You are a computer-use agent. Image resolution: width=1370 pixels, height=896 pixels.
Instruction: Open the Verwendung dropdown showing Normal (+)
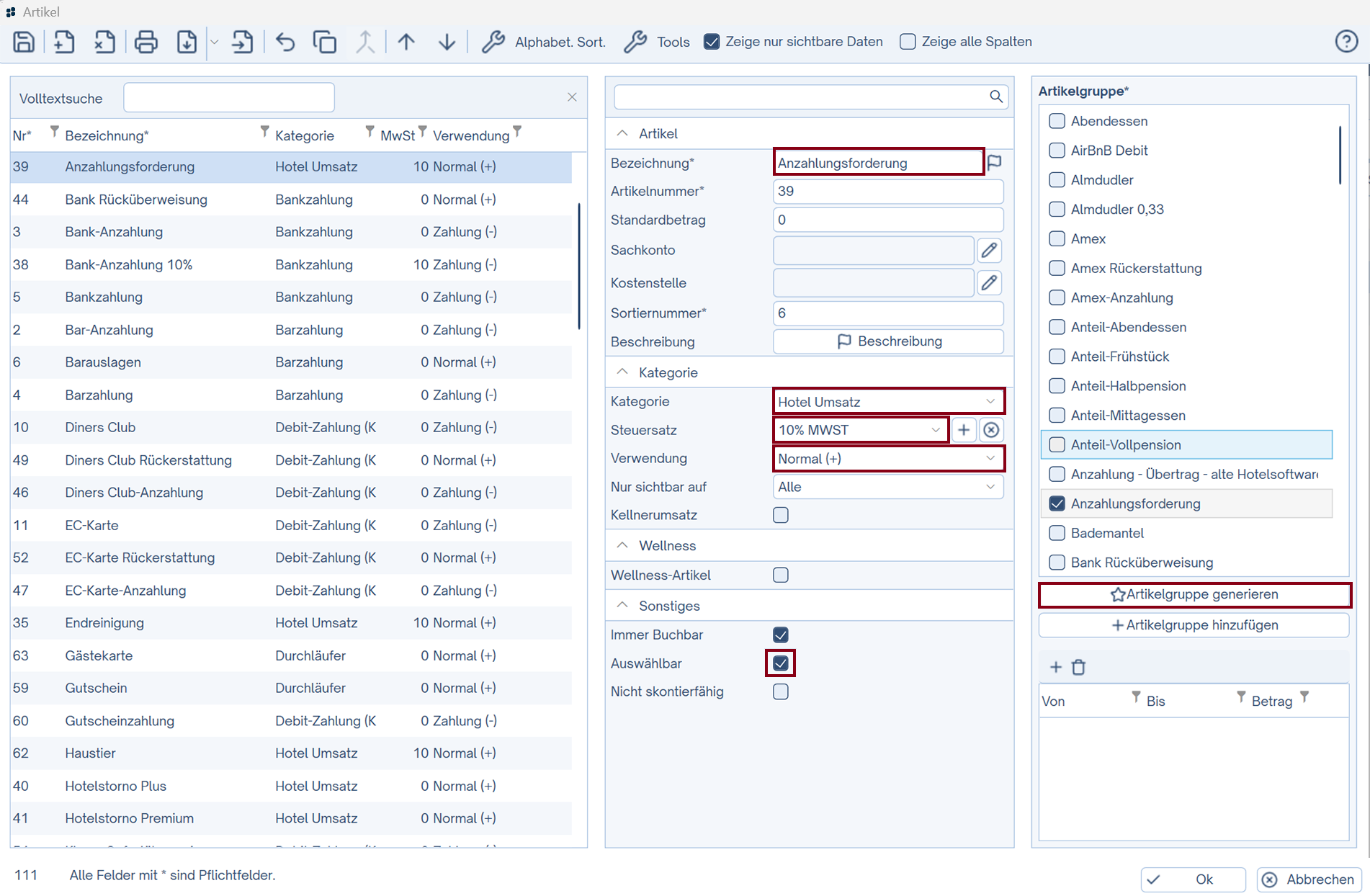point(887,459)
